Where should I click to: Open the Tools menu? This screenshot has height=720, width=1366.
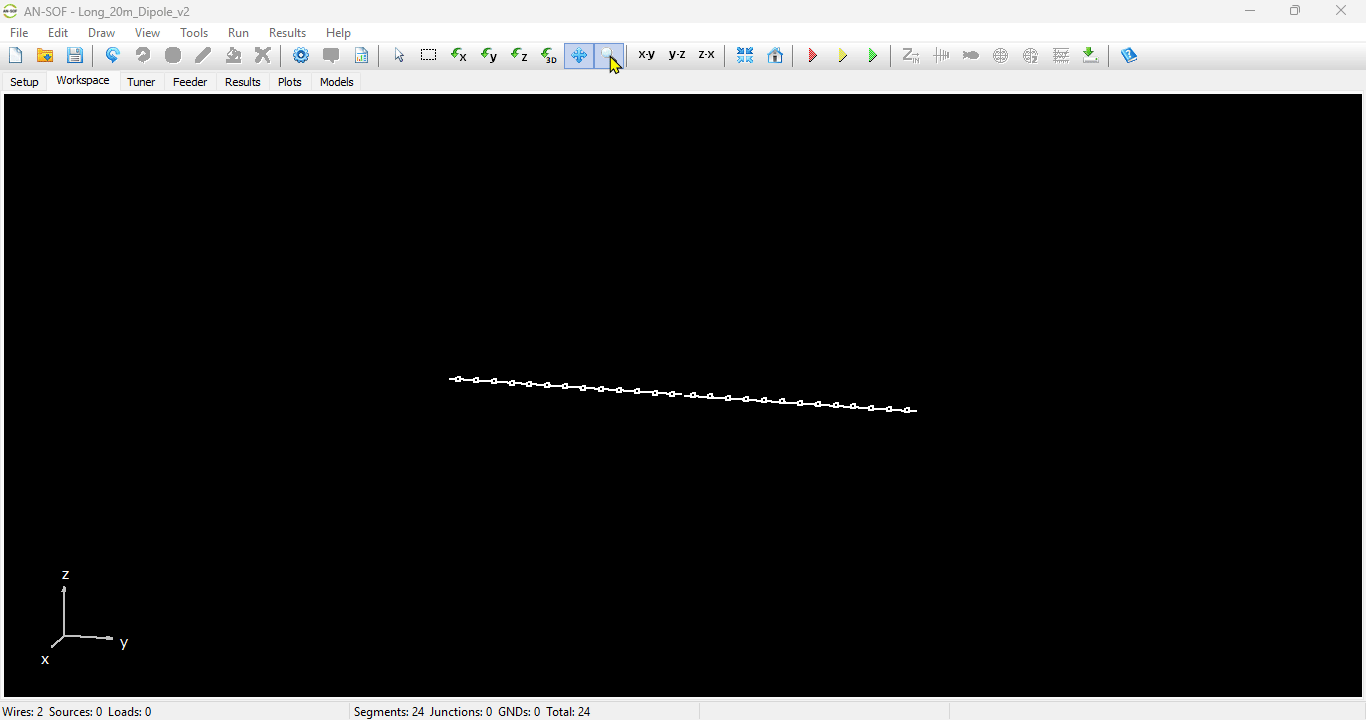pos(194,33)
